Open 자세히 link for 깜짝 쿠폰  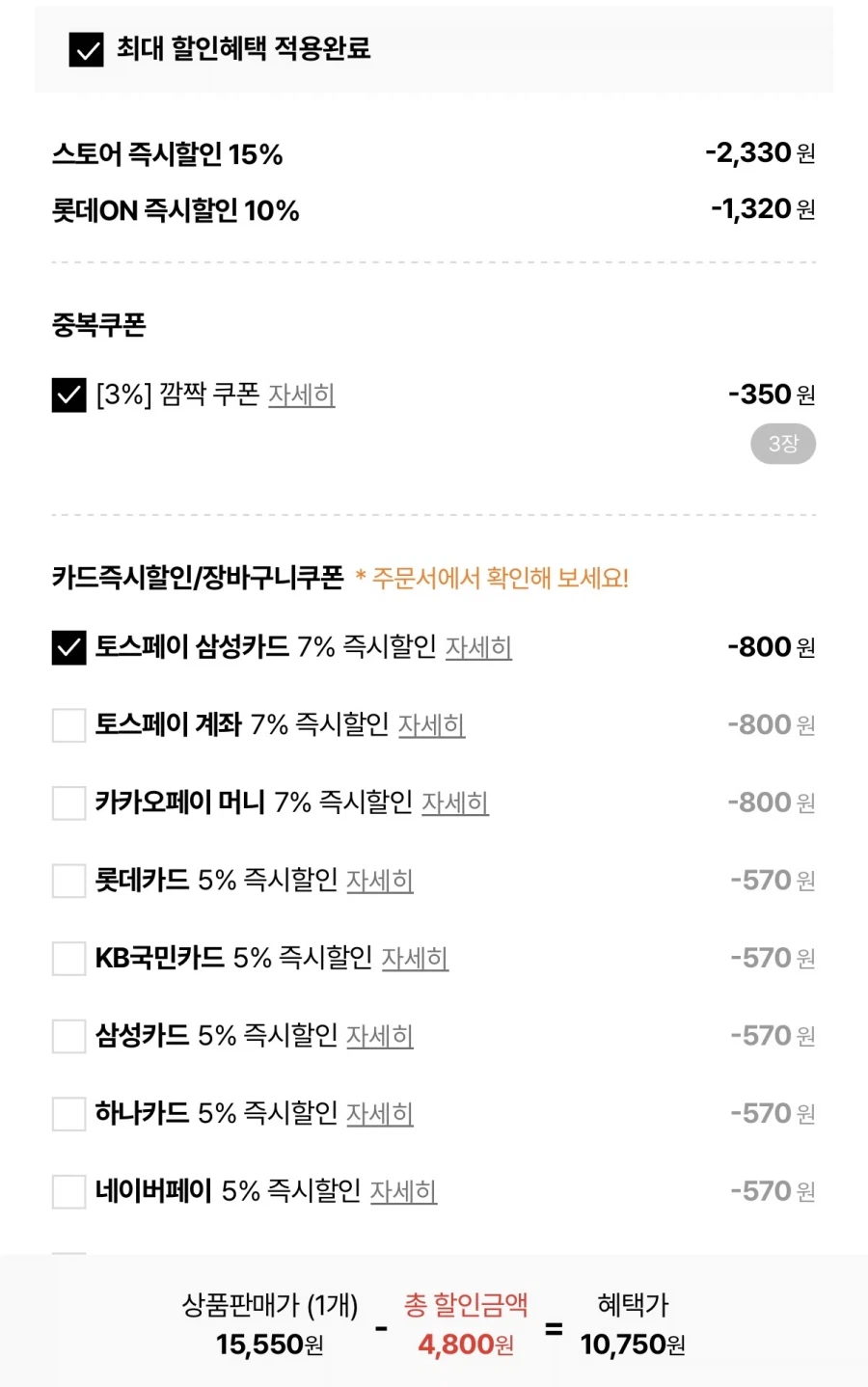tap(301, 394)
